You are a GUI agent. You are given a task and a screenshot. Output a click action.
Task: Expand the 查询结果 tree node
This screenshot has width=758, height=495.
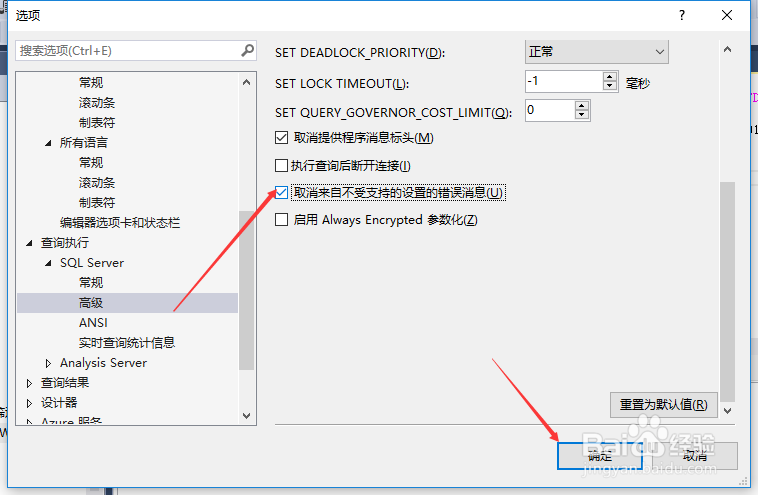click(29, 383)
